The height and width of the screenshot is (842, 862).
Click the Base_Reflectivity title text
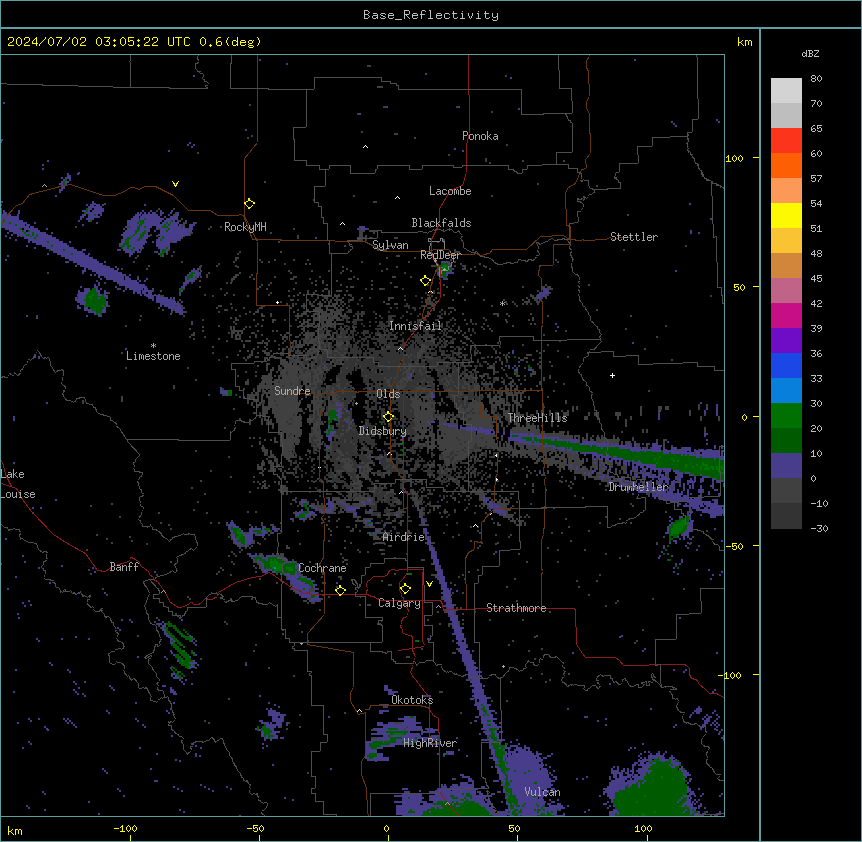click(431, 15)
